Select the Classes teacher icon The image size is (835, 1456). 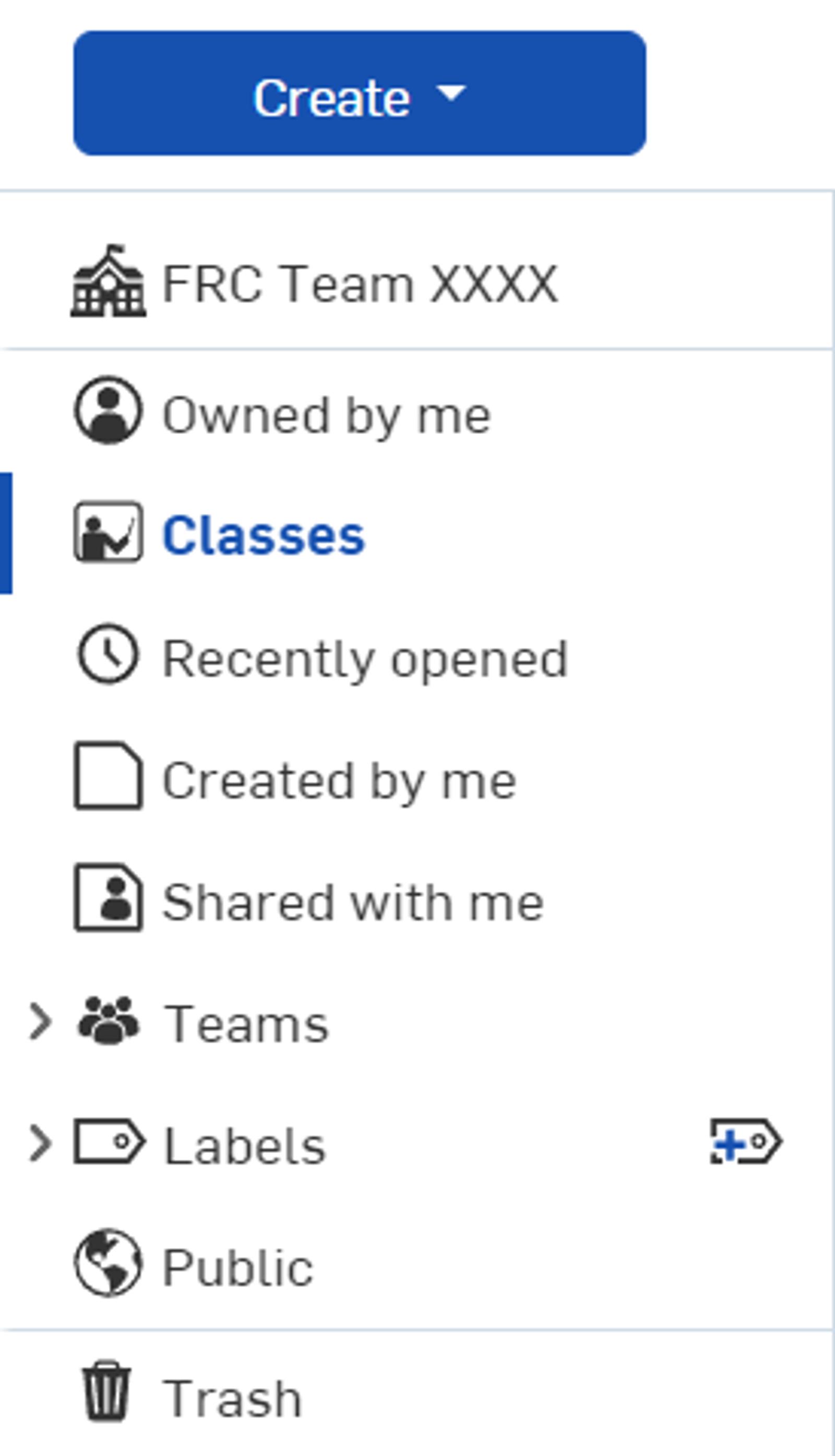tap(109, 533)
